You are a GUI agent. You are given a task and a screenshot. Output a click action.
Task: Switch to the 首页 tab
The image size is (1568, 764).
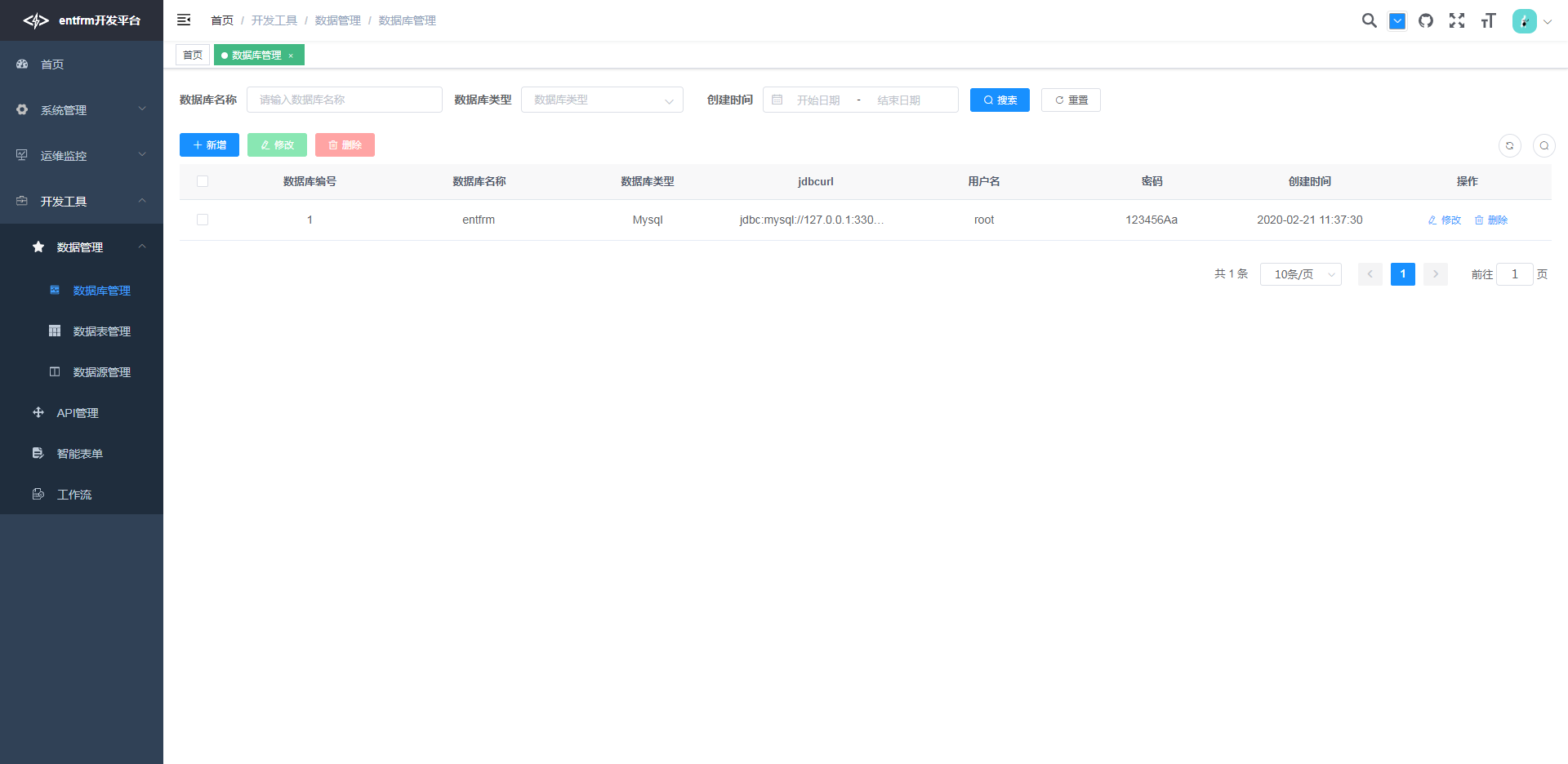(193, 55)
